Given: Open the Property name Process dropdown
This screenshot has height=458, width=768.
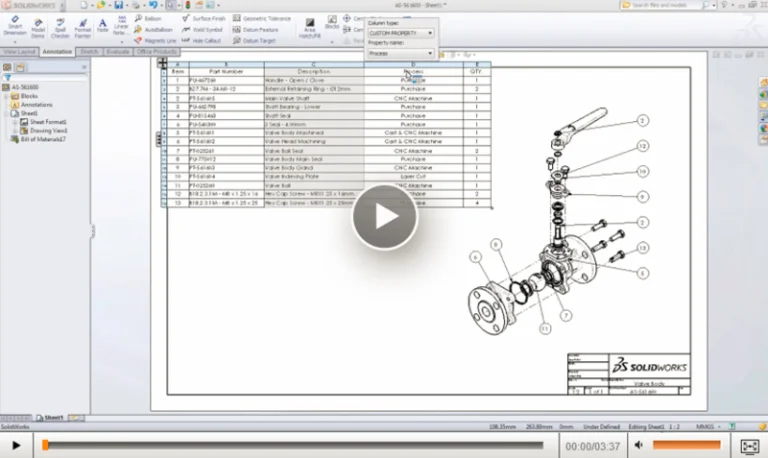Looking at the screenshot, I should coord(401,52).
